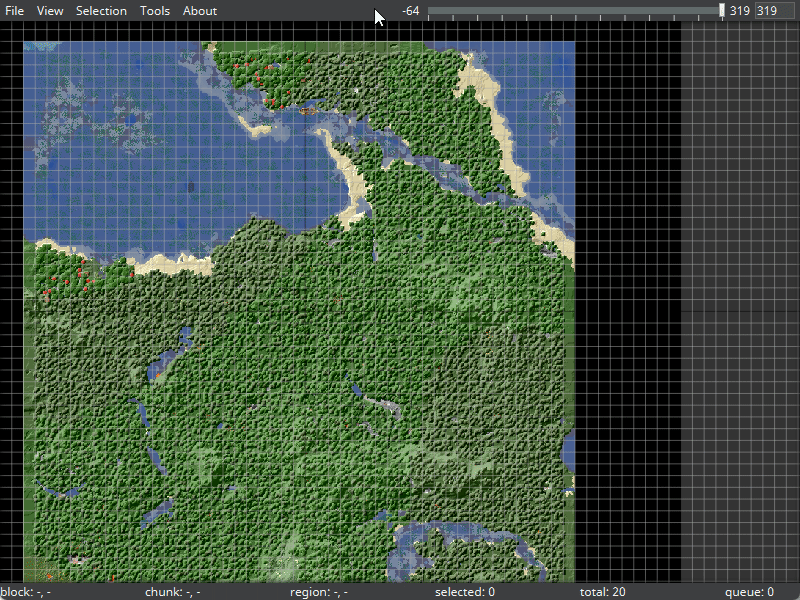The height and width of the screenshot is (600, 800).
Task: Click the height slider thumb
Action: coord(722,11)
